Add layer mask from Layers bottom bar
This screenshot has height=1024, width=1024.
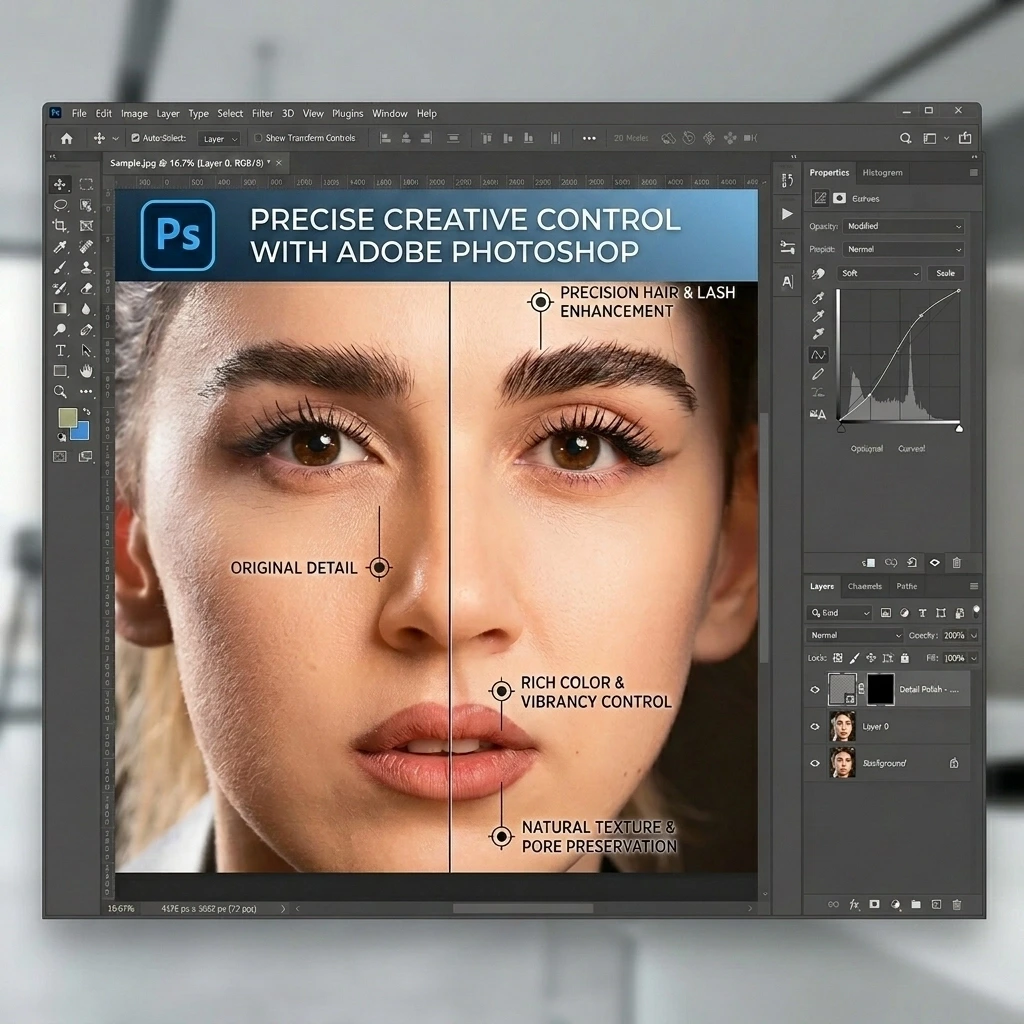[x=874, y=904]
